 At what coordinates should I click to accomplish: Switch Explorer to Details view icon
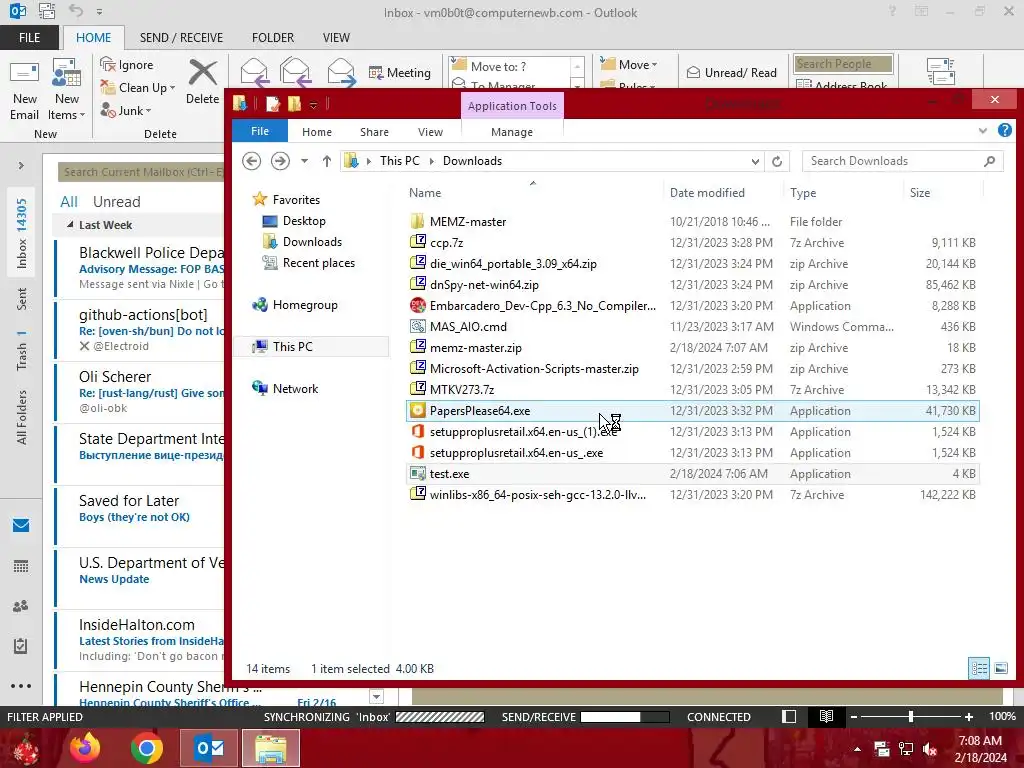pos(979,668)
